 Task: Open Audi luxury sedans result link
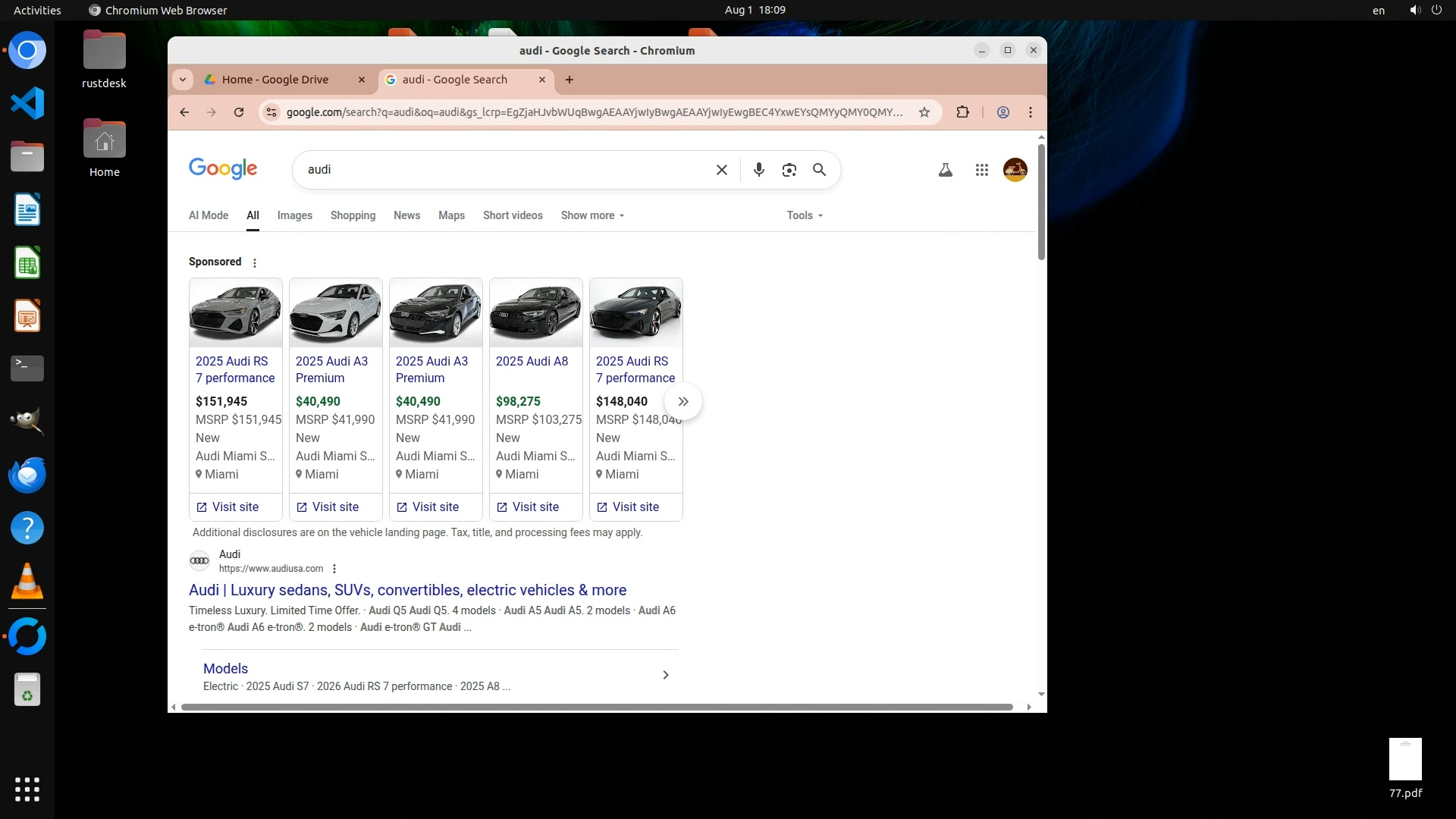(x=407, y=590)
